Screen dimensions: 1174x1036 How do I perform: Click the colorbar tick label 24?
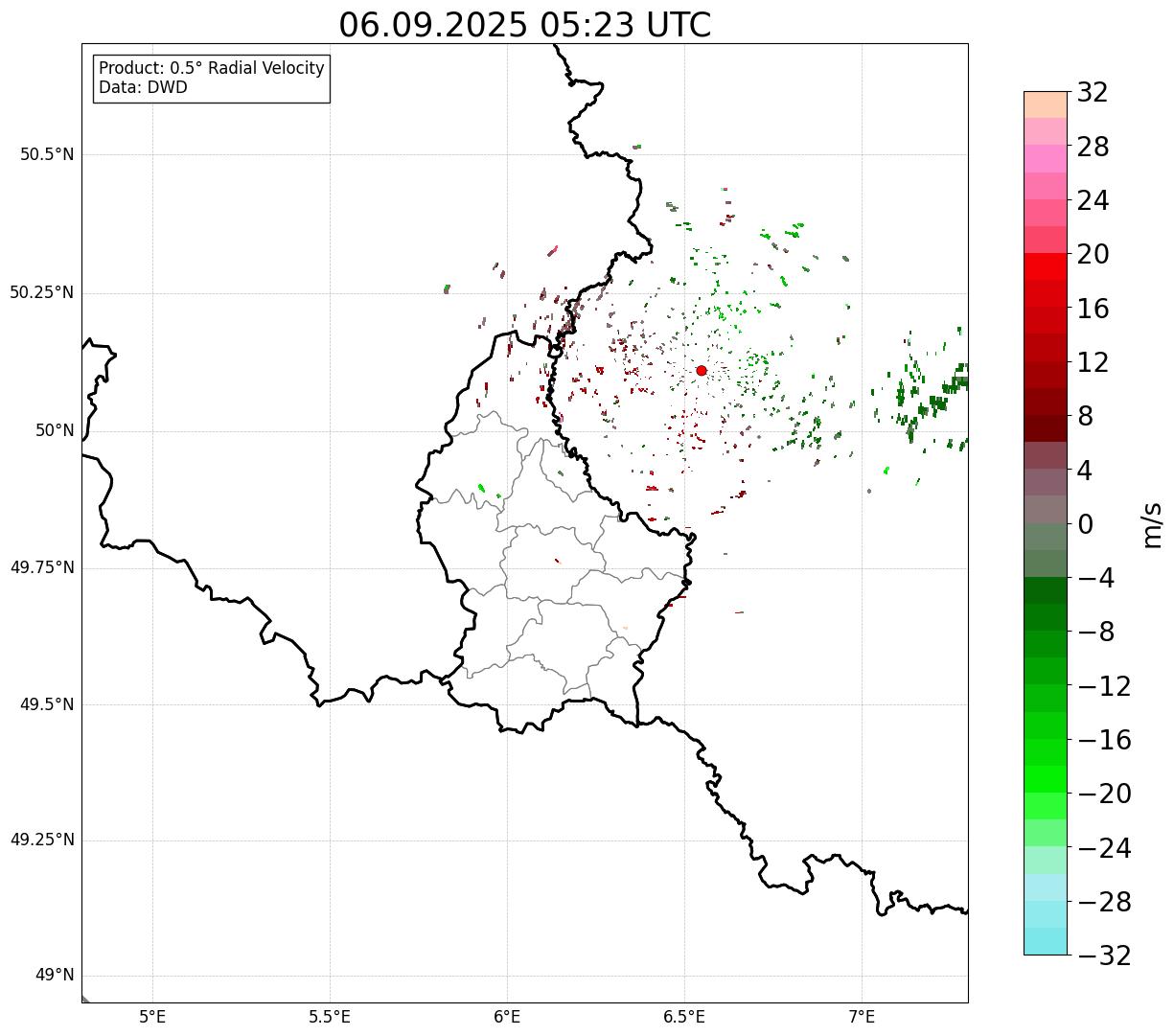coord(1093,200)
